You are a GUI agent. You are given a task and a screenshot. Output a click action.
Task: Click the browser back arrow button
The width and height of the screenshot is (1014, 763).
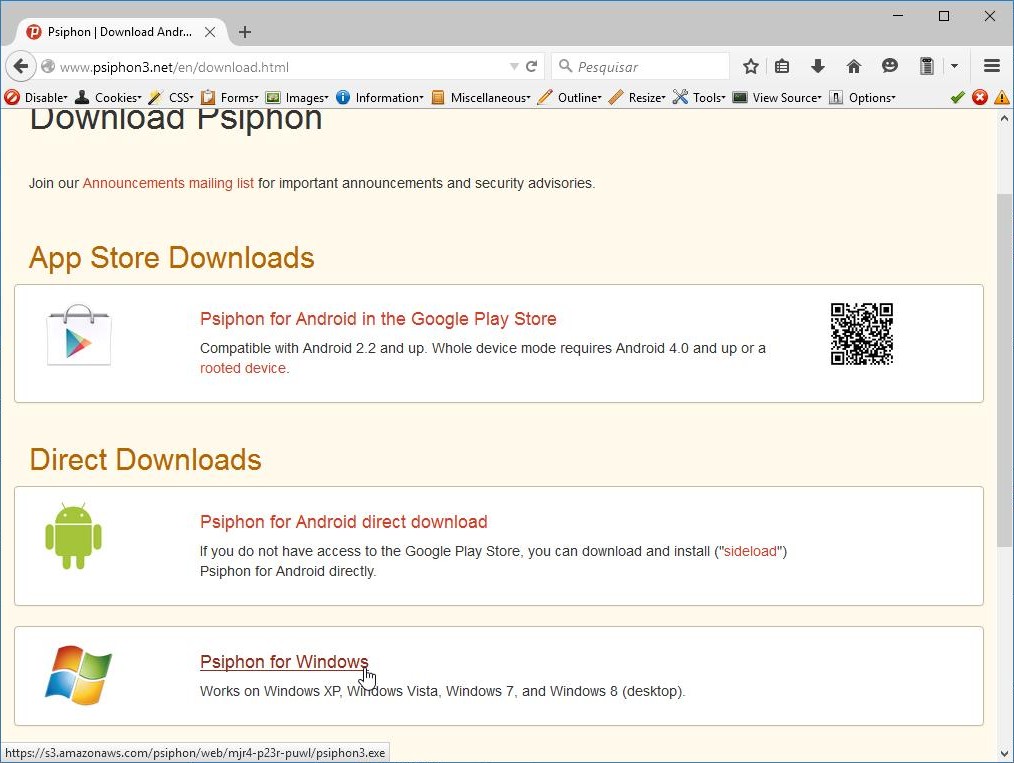pos(21,66)
